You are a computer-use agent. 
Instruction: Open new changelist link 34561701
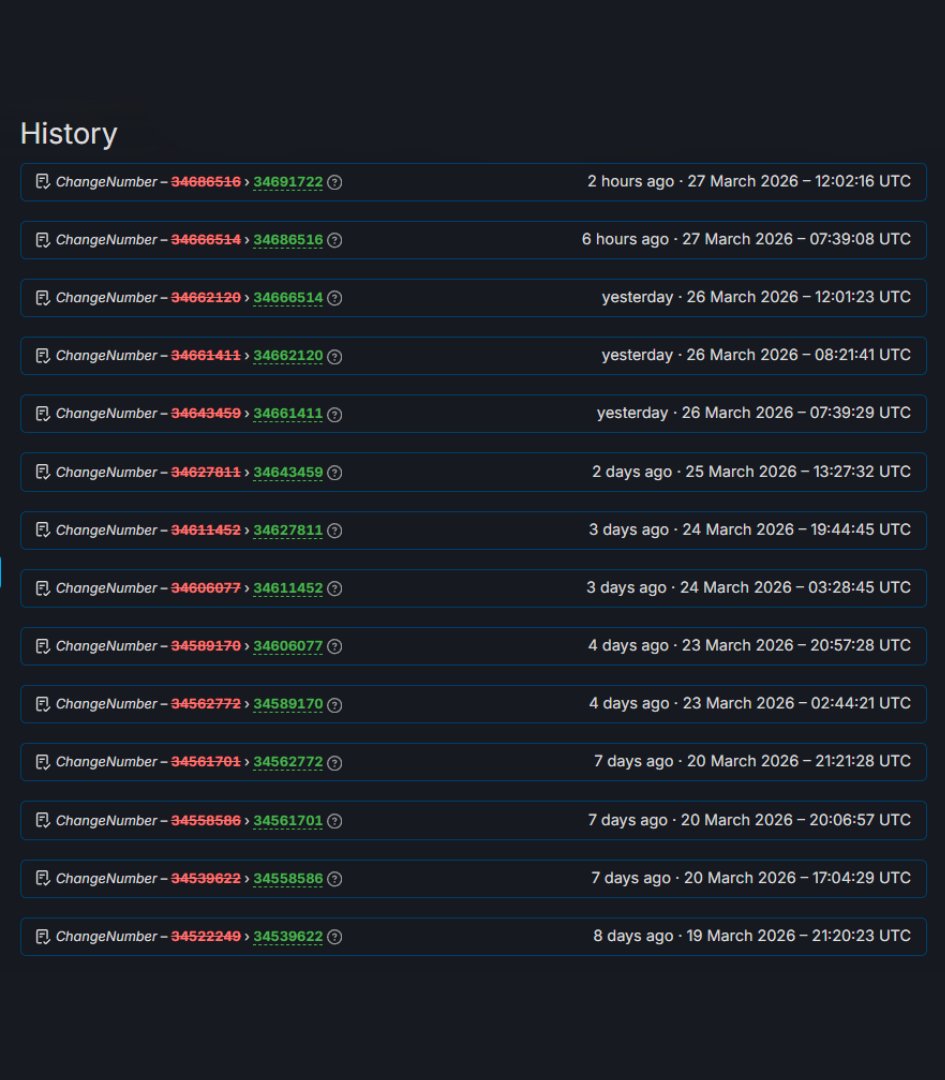288,820
